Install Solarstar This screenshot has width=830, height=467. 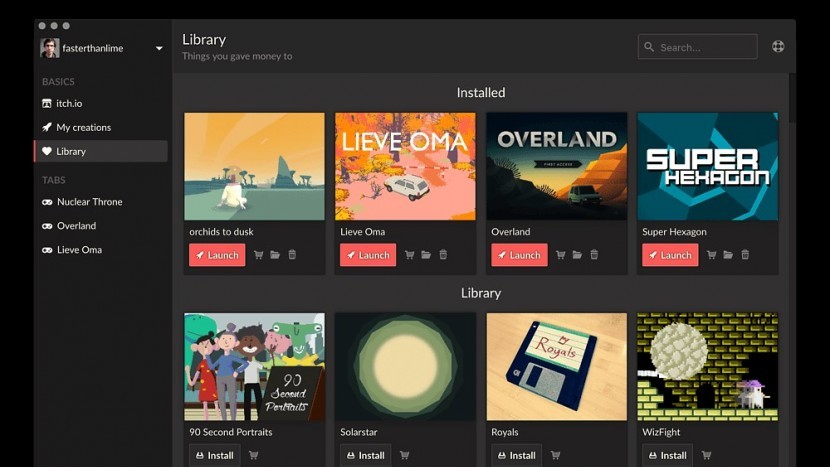(x=365, y=455)
